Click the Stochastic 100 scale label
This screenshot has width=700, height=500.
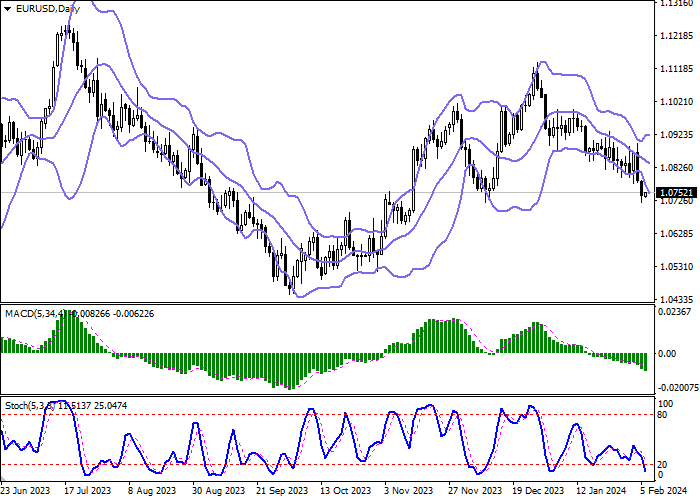pos(666,404)
